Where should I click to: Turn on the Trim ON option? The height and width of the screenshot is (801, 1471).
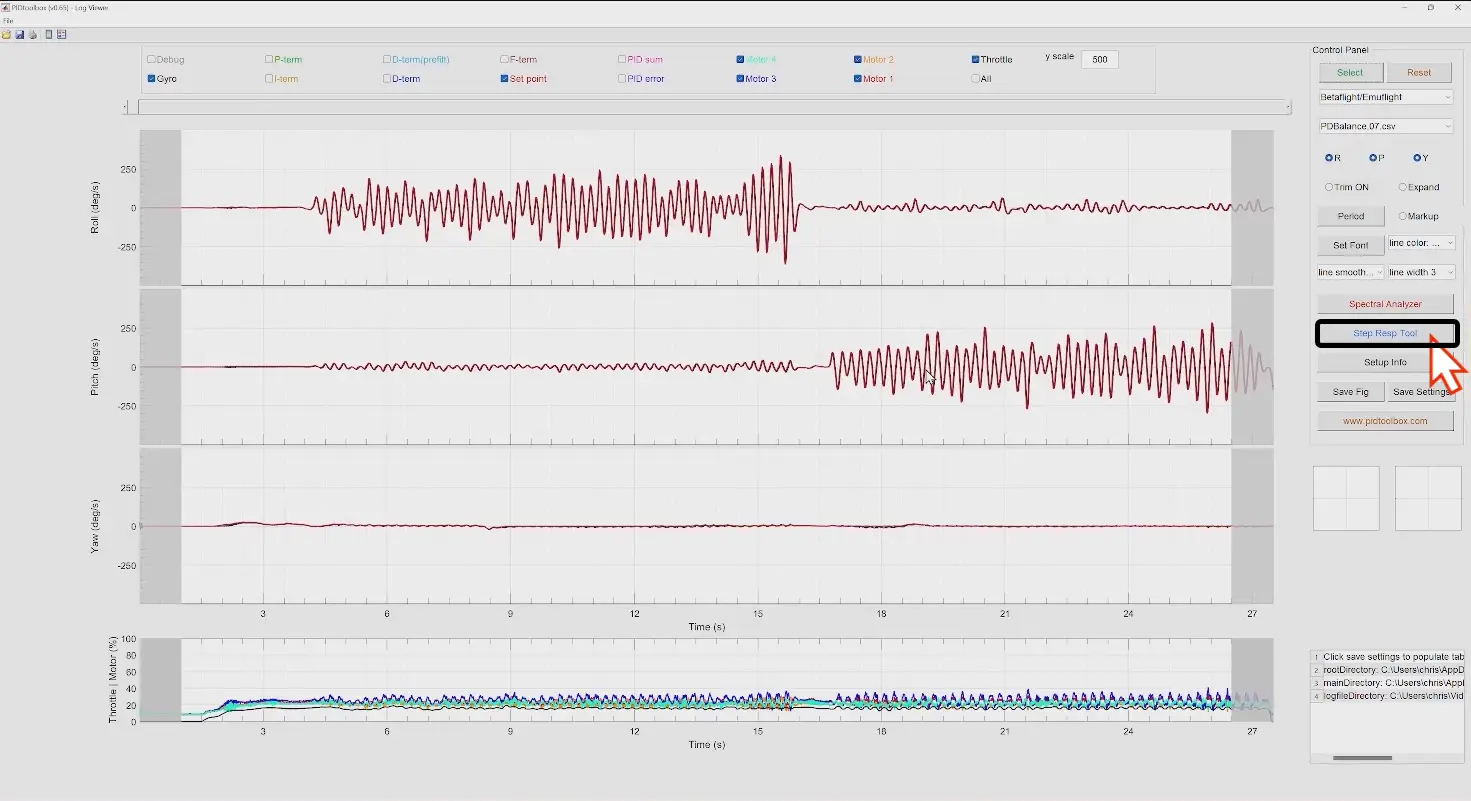(x=1329, y=187)
